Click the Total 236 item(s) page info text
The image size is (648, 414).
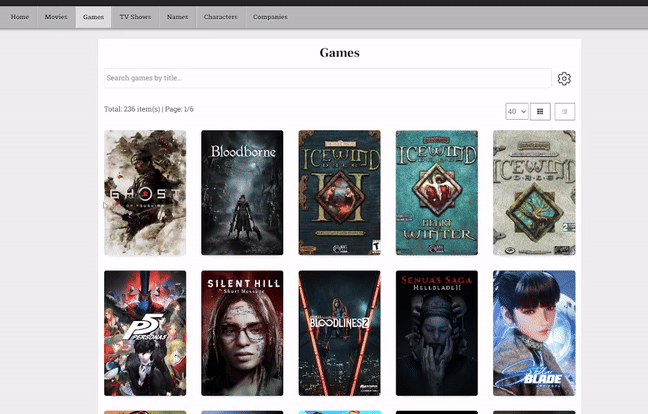(x=149, y=109)
